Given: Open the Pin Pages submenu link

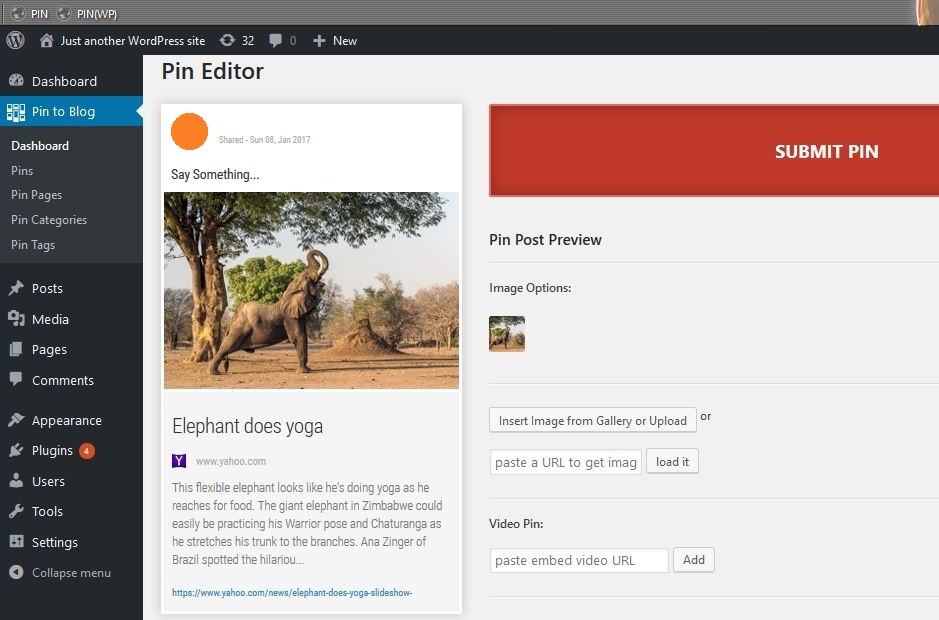Looking at the screenshot, I should [x=37, y=195].
